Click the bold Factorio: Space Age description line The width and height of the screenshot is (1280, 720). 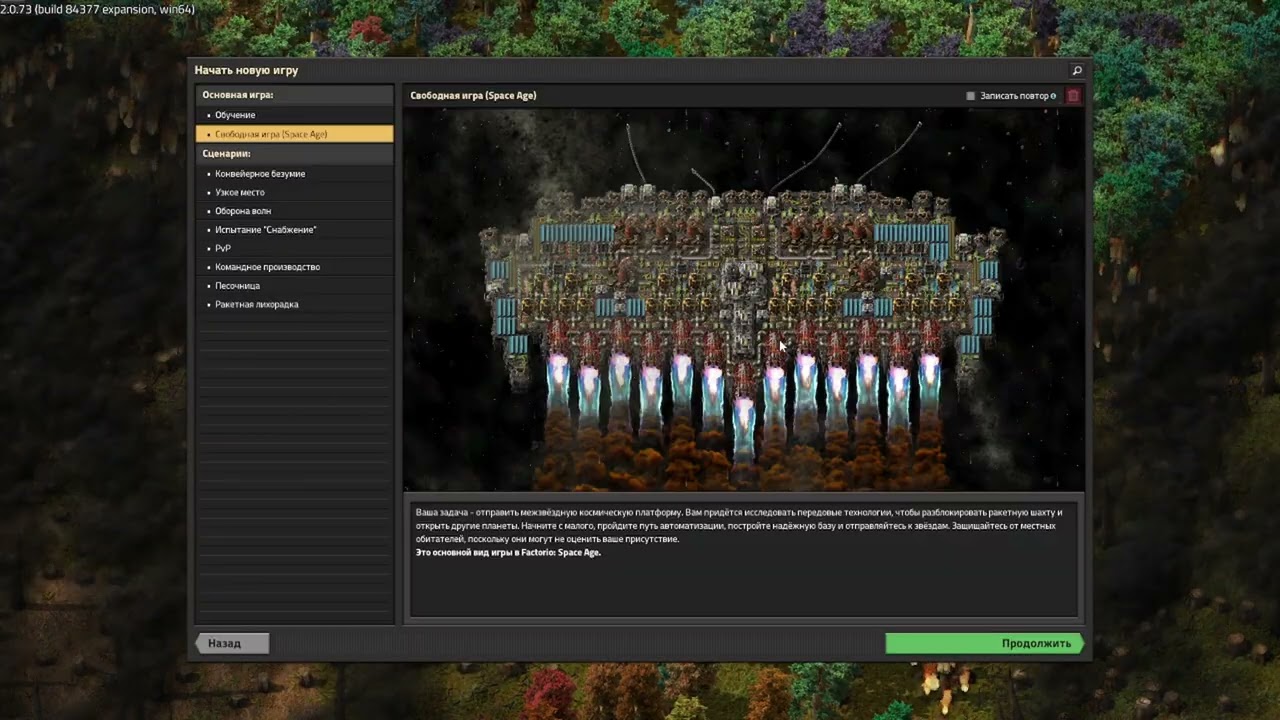pyautogui.click(x=508, y=552)
